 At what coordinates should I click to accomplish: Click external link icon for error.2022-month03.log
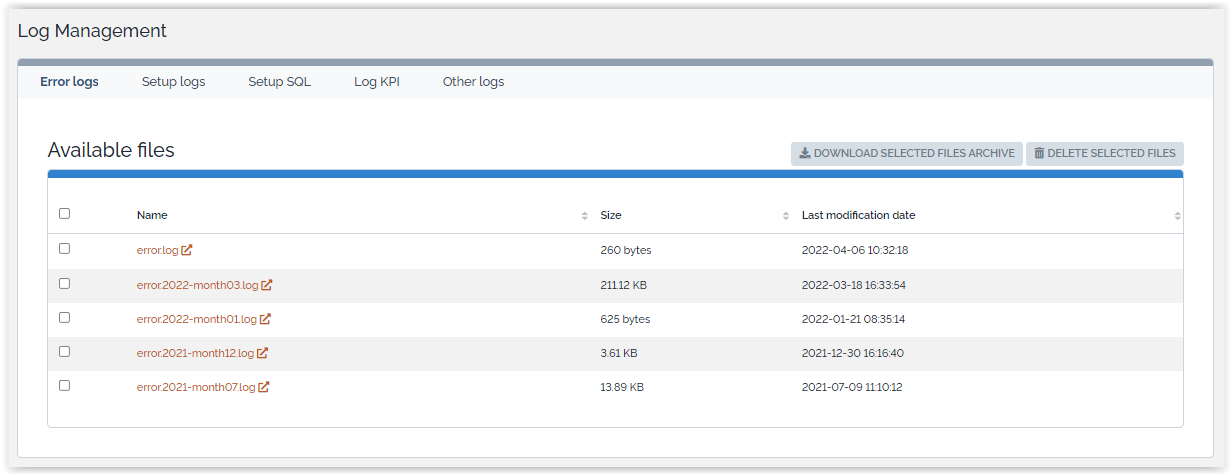click(x=267, y=285)
